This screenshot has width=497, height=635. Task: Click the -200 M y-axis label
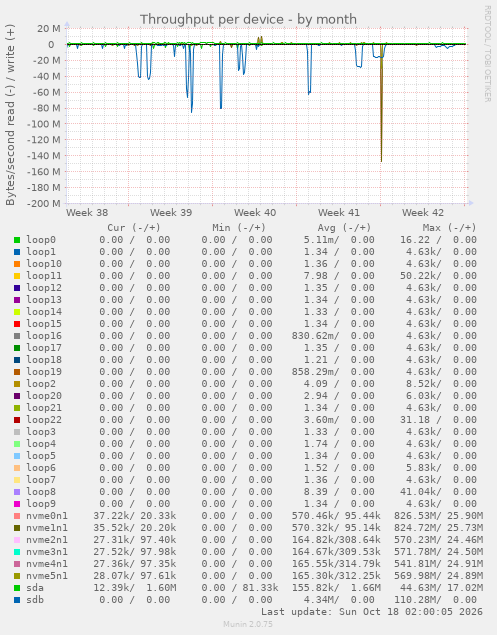[x=43, y=203]
